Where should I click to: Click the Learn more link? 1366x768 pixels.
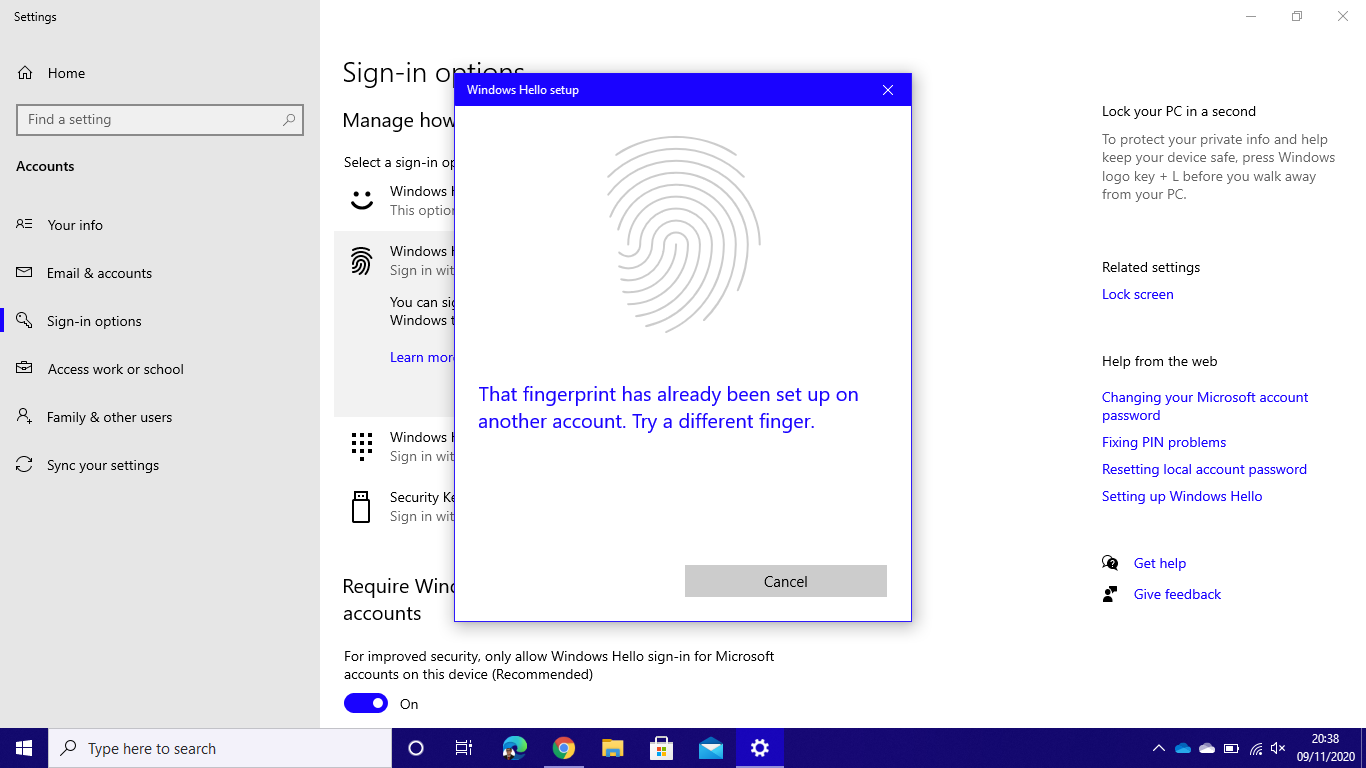[x=422, y=357]
